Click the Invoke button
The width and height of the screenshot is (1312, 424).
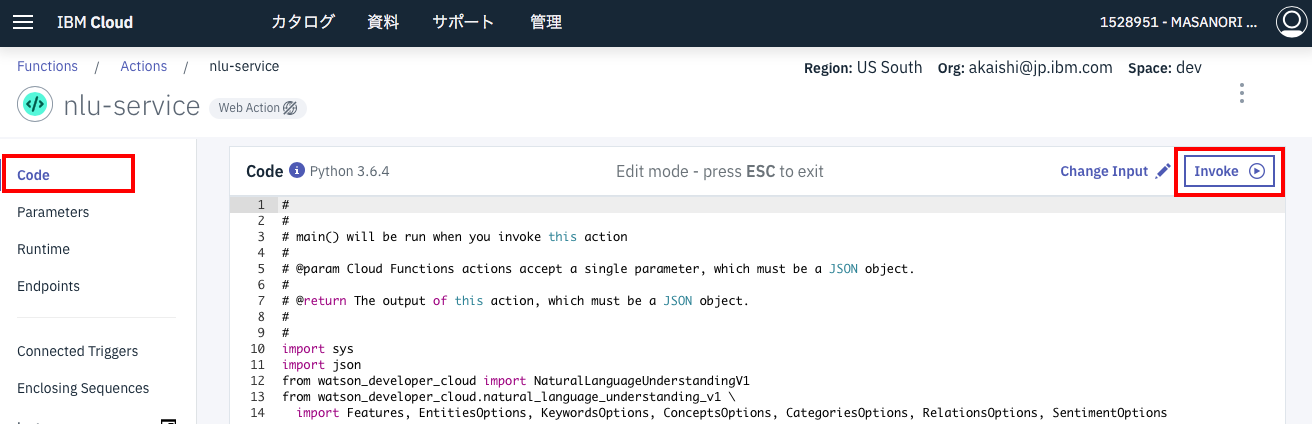1229,171
